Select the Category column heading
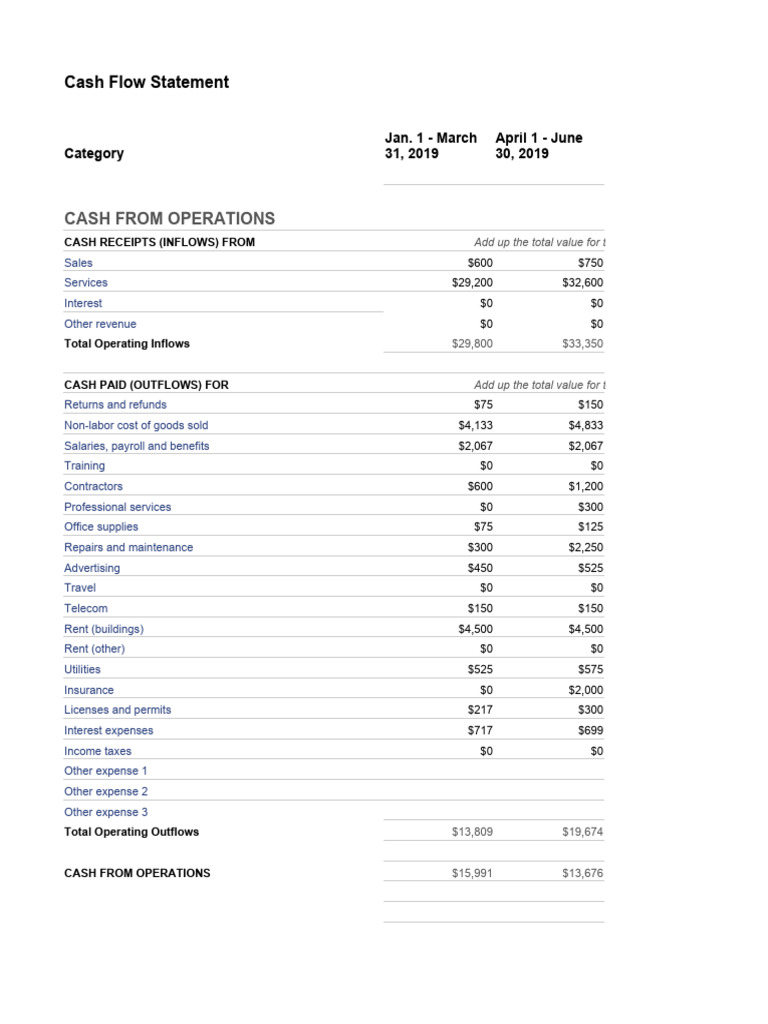Image resolution: width=768 pixels, height=1024 pixels. (x=94, y=154)
